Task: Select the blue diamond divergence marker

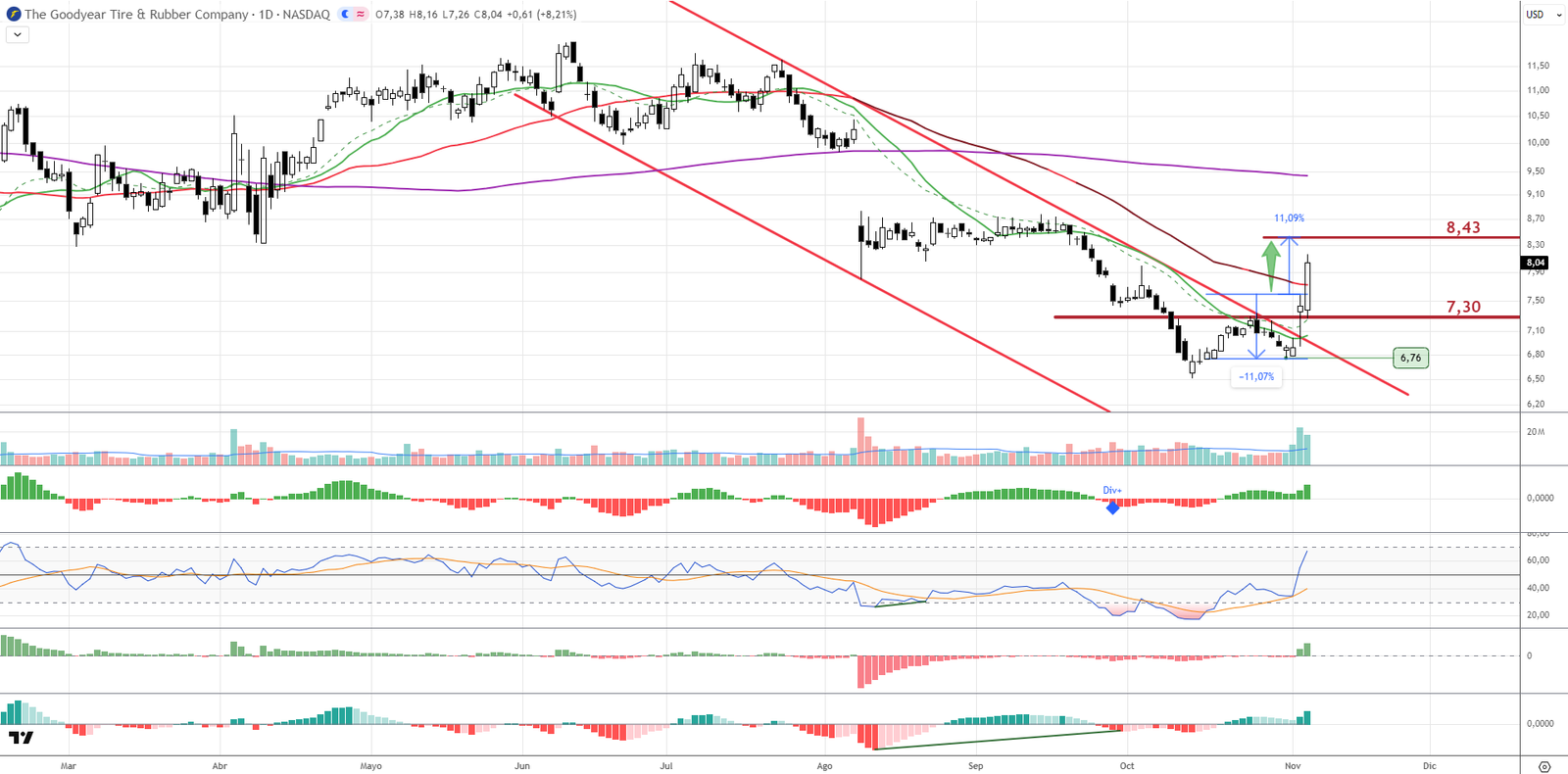Action: (x=1112, y=508)
